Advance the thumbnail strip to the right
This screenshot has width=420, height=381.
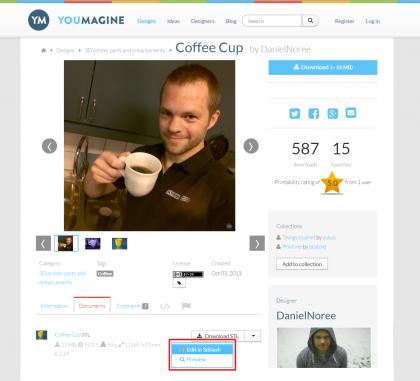tap(257, 243)
